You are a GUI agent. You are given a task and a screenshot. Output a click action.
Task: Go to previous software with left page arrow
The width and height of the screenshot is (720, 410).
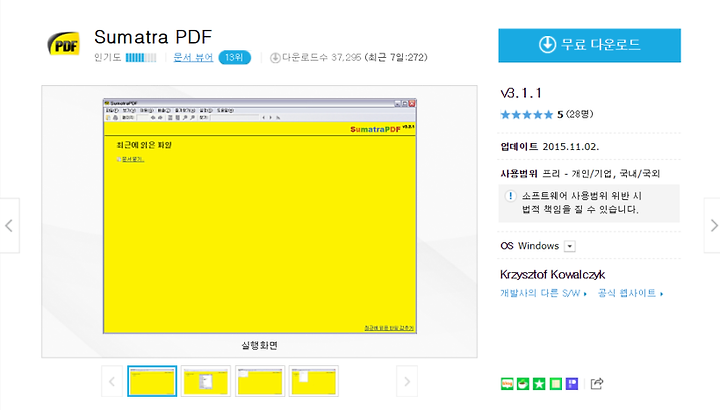pos(9,225)
